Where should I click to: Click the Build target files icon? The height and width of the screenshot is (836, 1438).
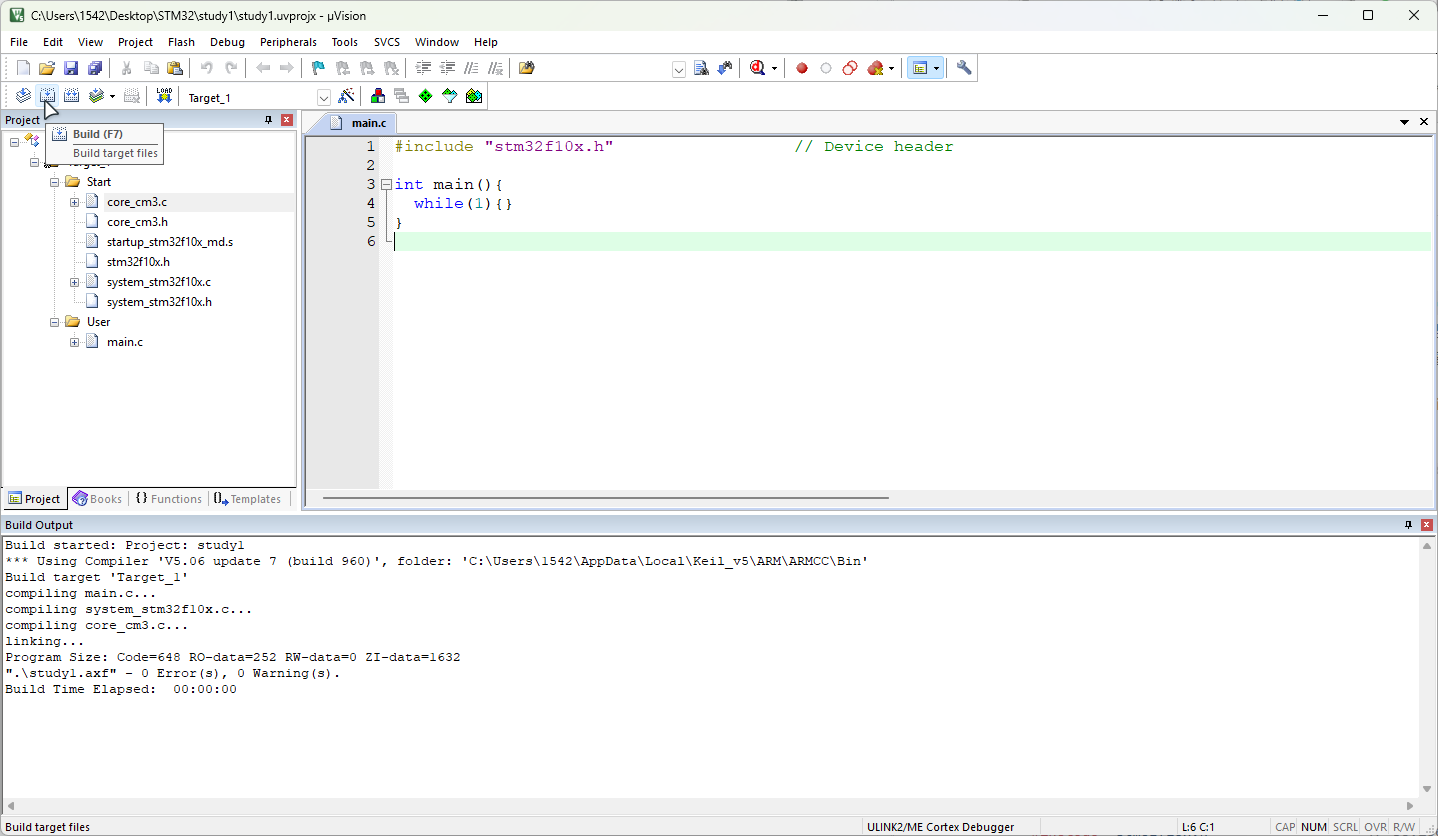pos(47,96)
